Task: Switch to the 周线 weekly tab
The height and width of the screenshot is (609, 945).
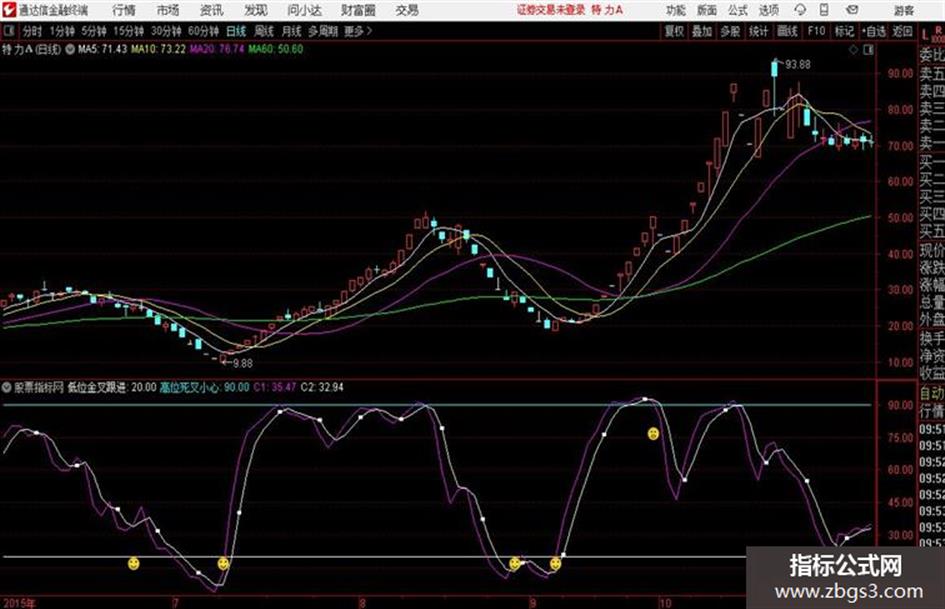Action: [264, 31]
